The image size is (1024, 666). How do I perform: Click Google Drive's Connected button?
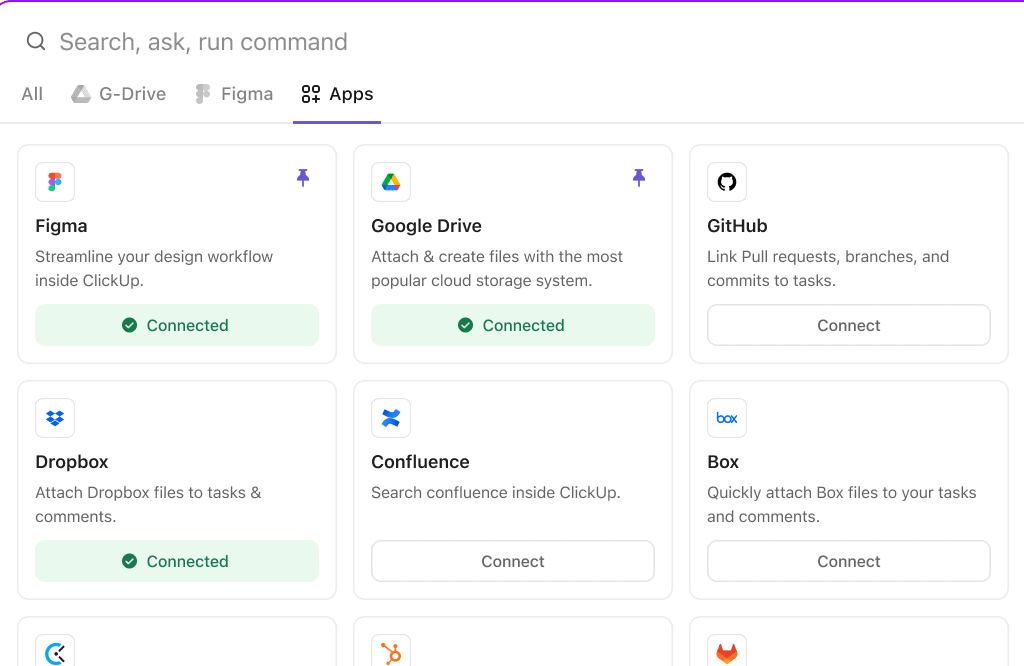click(x=513, y=325)
